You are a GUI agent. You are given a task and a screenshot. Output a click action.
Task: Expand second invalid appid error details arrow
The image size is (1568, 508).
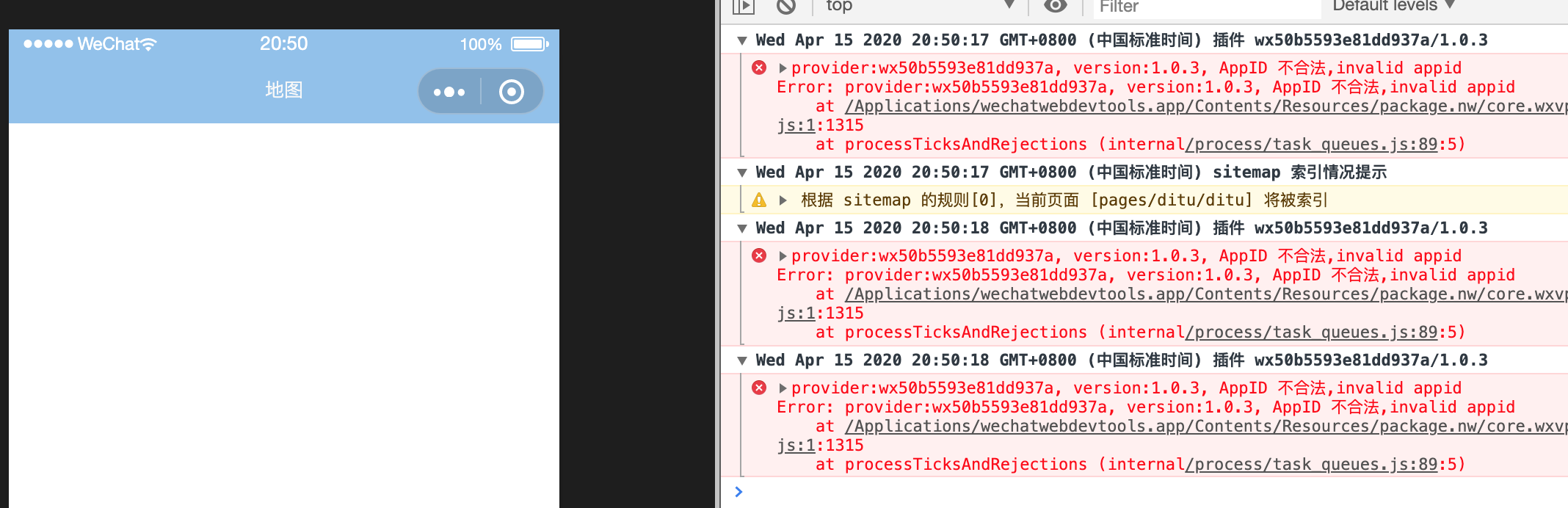[783, 256]
